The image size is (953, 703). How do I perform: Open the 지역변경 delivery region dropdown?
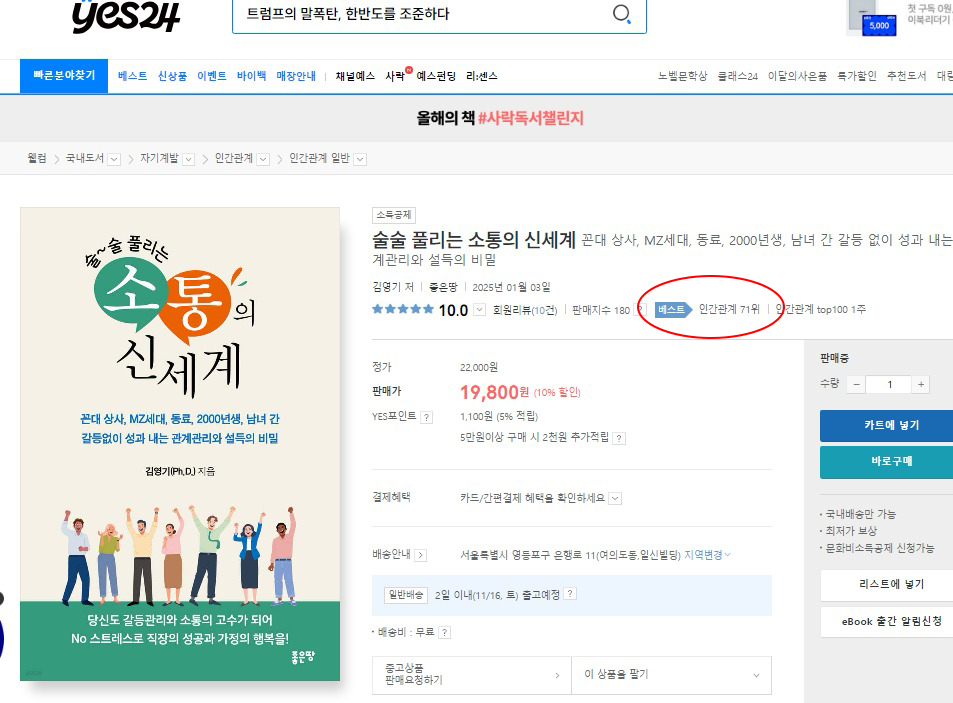click(x=707, y=555)
